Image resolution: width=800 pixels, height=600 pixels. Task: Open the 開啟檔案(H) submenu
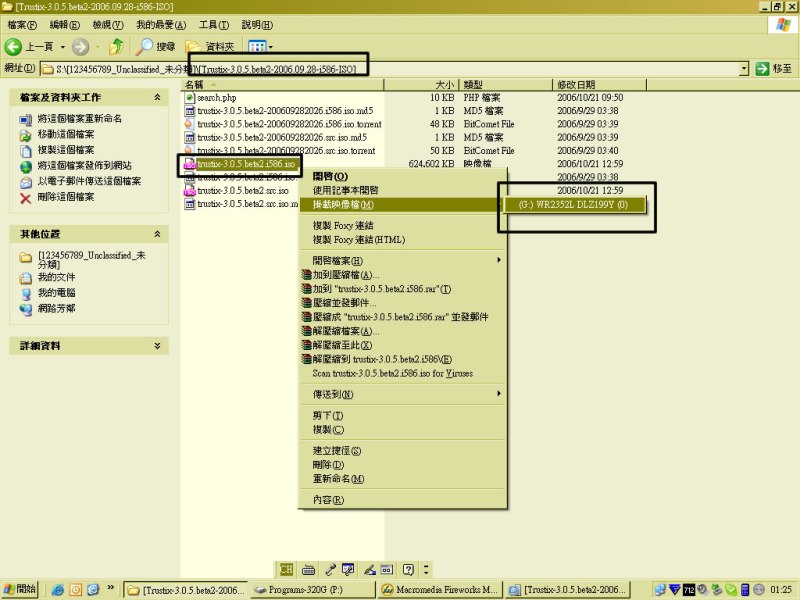point(402,260)
